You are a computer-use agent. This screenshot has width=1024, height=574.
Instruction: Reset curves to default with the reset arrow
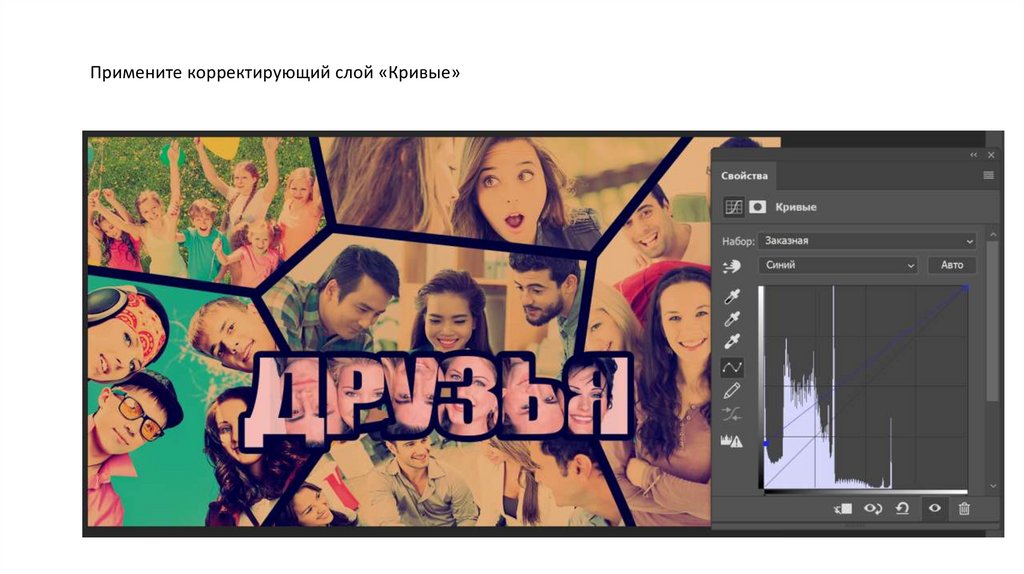click(x=902, y=508)
